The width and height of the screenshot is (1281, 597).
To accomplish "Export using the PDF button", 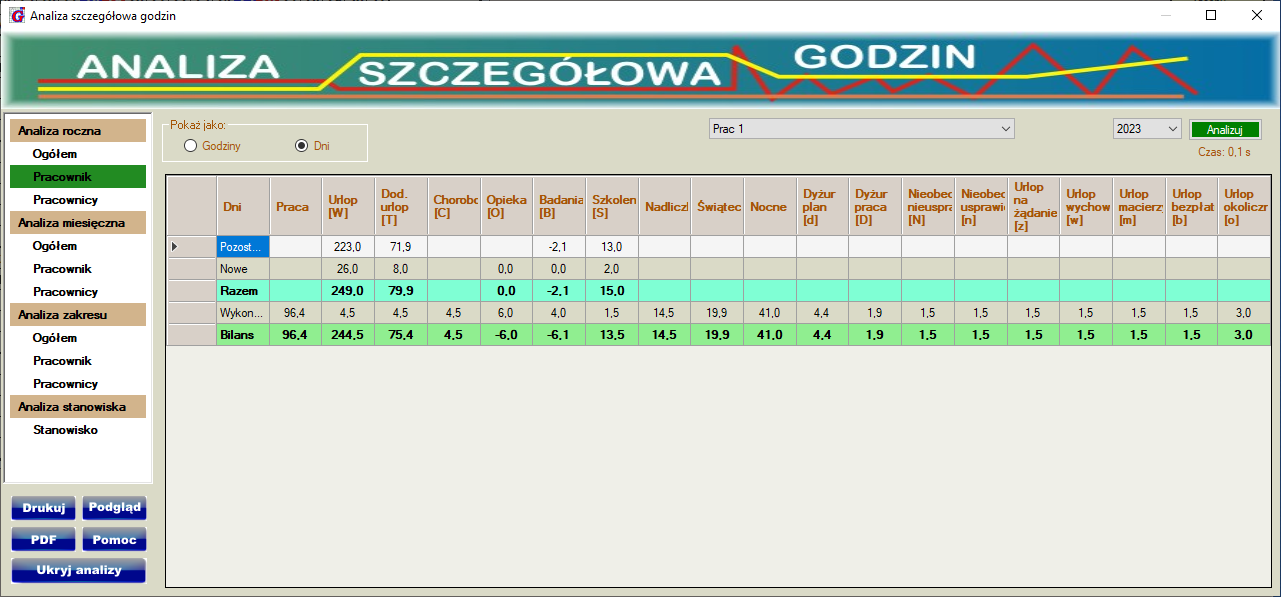I will (x=43, y=540).
